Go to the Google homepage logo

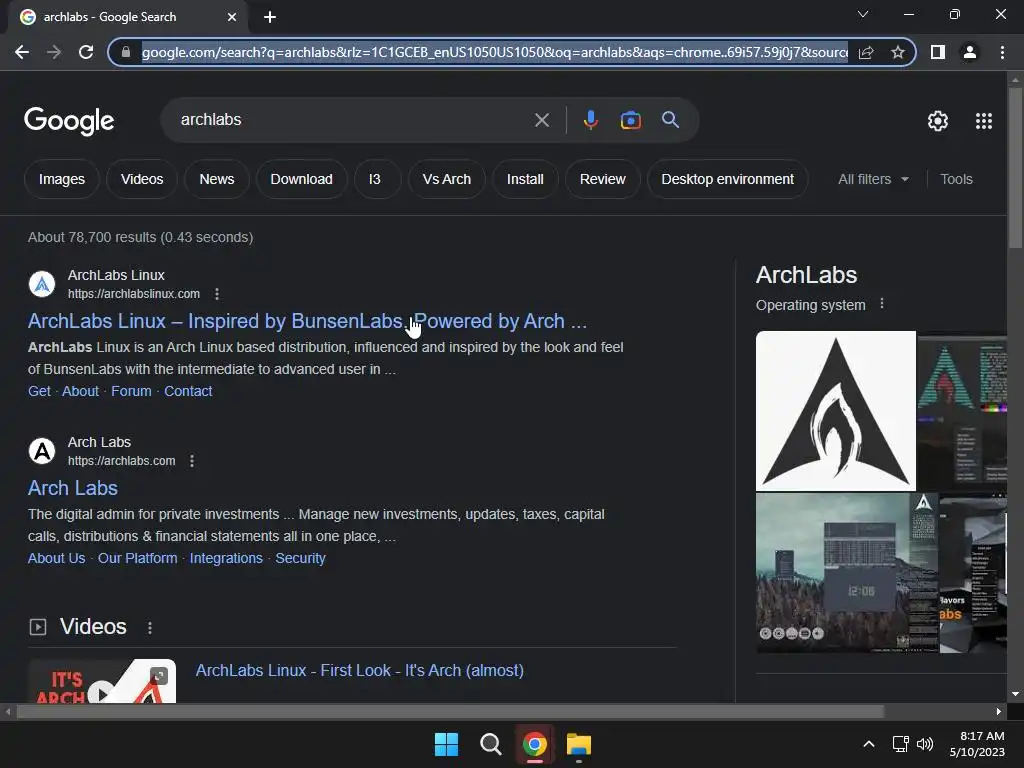(x=69, y=121)
